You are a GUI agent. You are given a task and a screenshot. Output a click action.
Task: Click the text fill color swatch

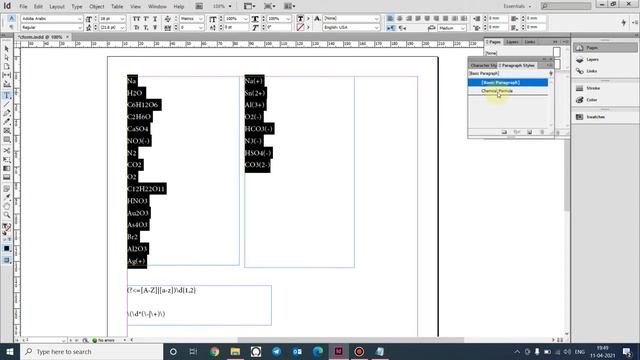tap(300, 19)
